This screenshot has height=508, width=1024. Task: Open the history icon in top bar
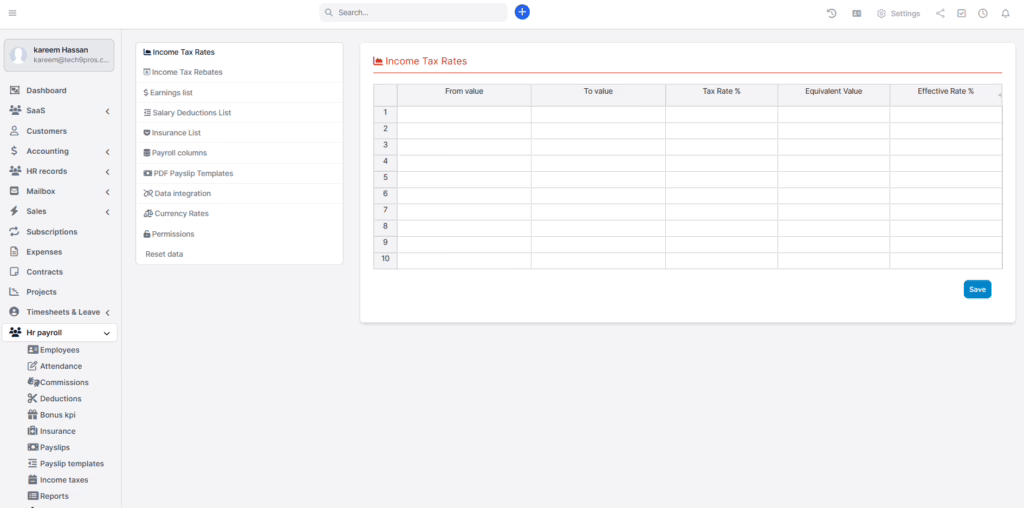pos(831,13)
